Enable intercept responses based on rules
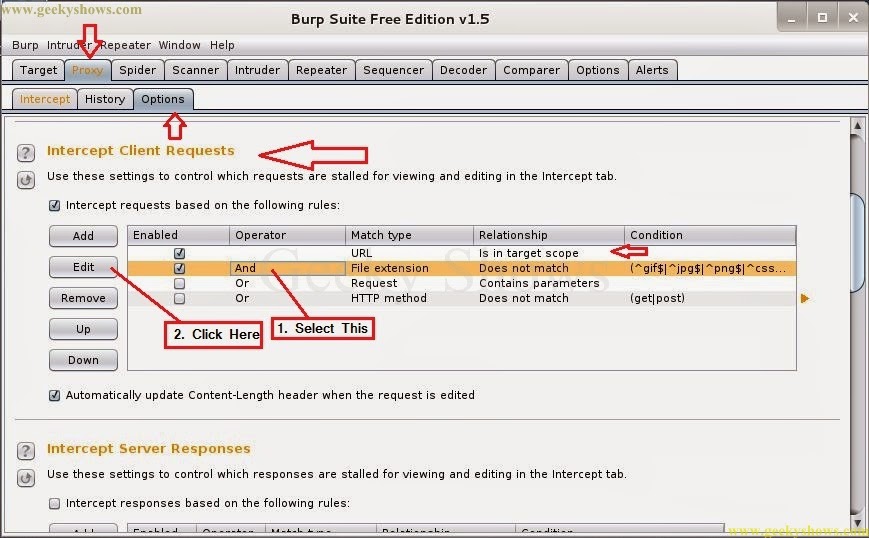The image size is (869, 538). [x=54, y=504]
